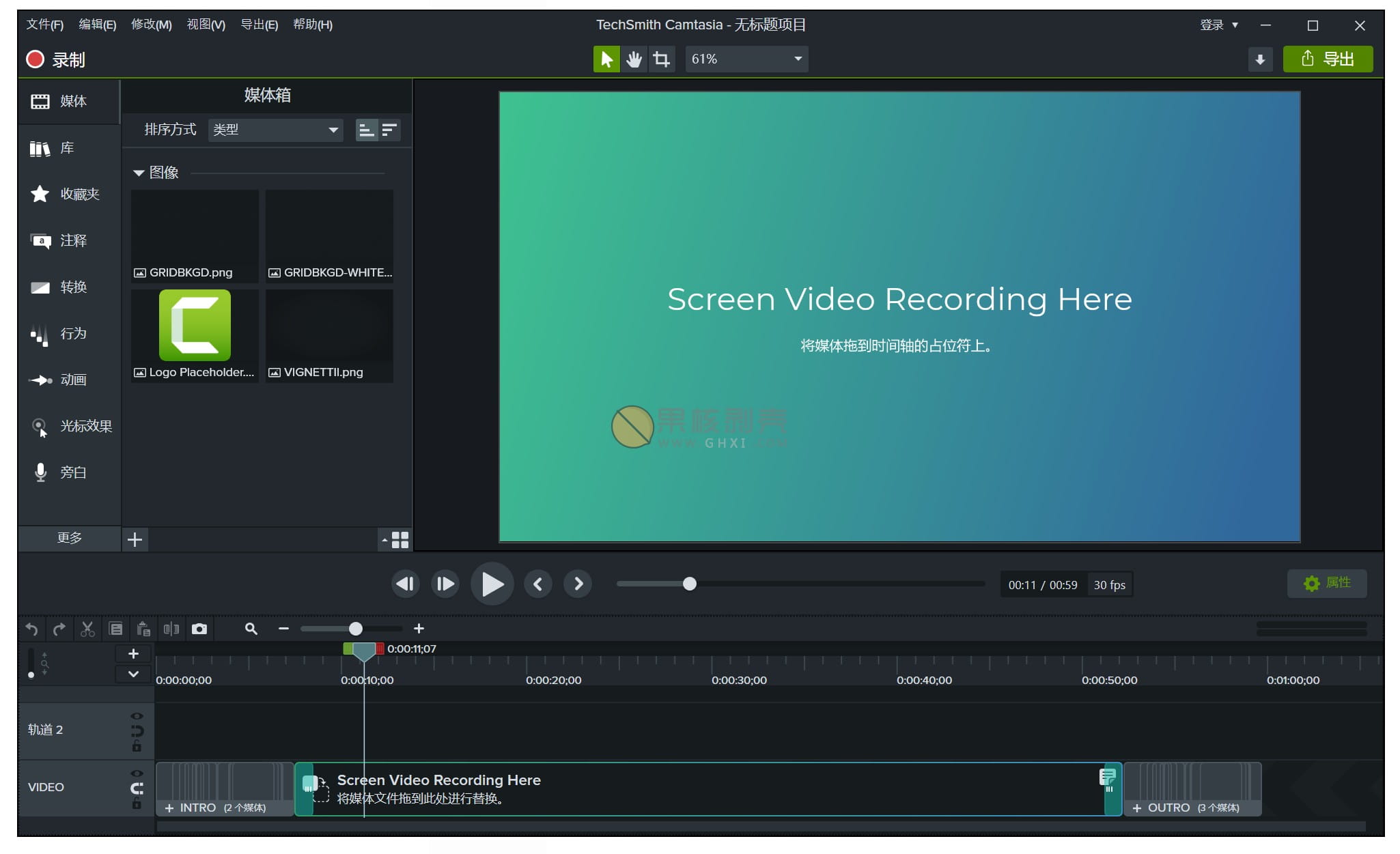Click the next frame button
This screenshot has width=1400, height=854.
[x=445, y=584]
